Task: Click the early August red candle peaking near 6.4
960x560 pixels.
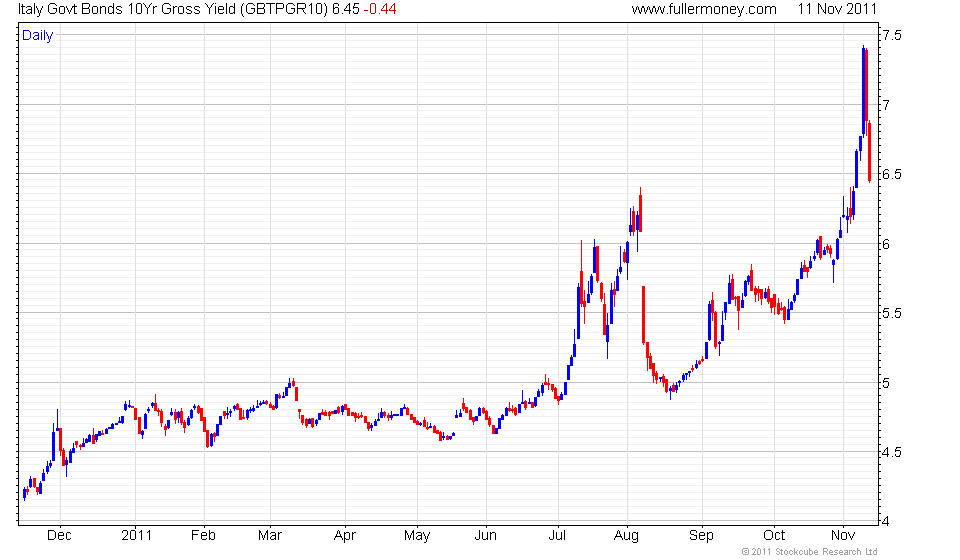Action: click(x=640, y=211)
